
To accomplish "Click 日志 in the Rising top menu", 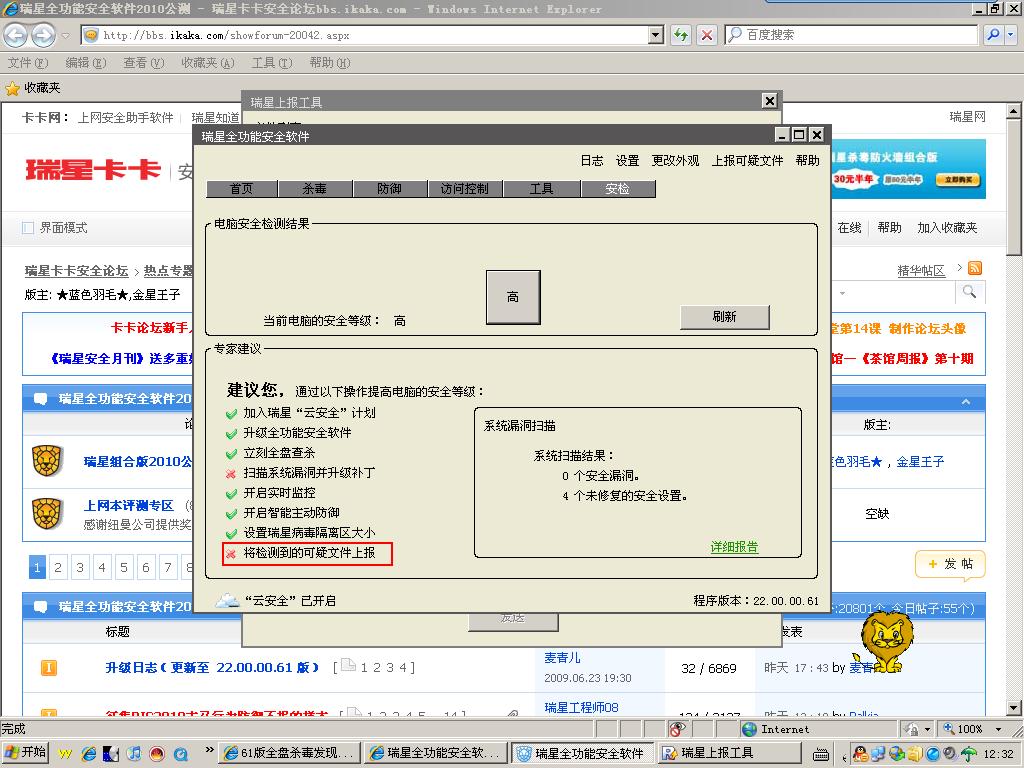I will 592,161.
